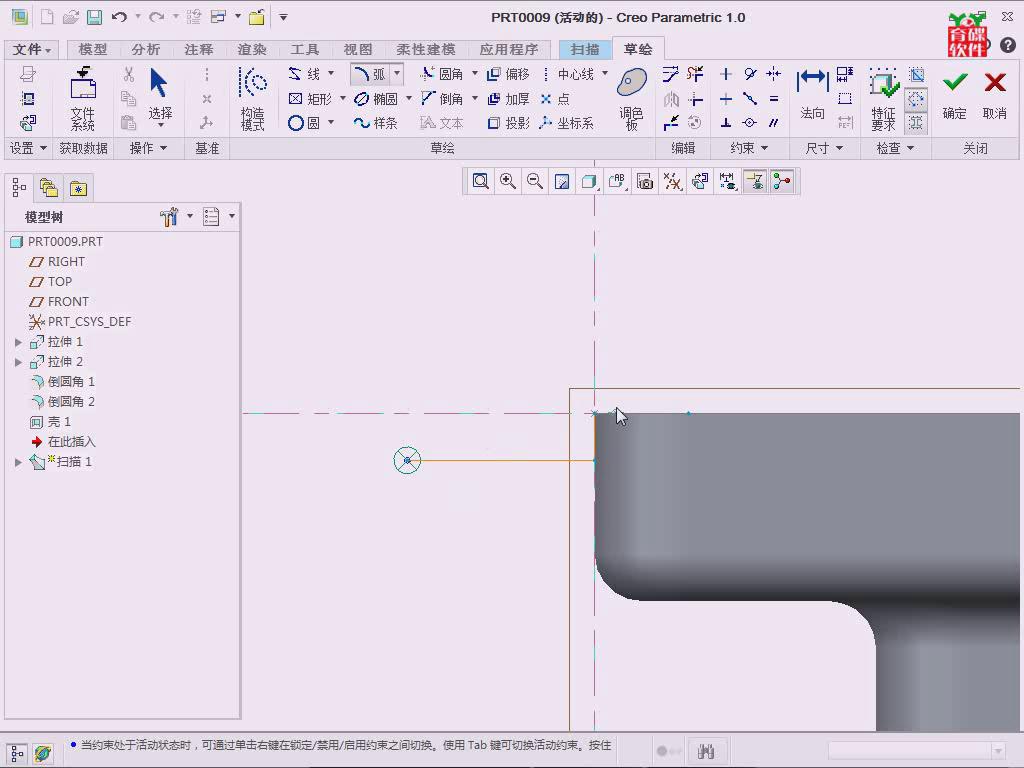
Task: Choose the Spline tool
Action: click(376, 123)
